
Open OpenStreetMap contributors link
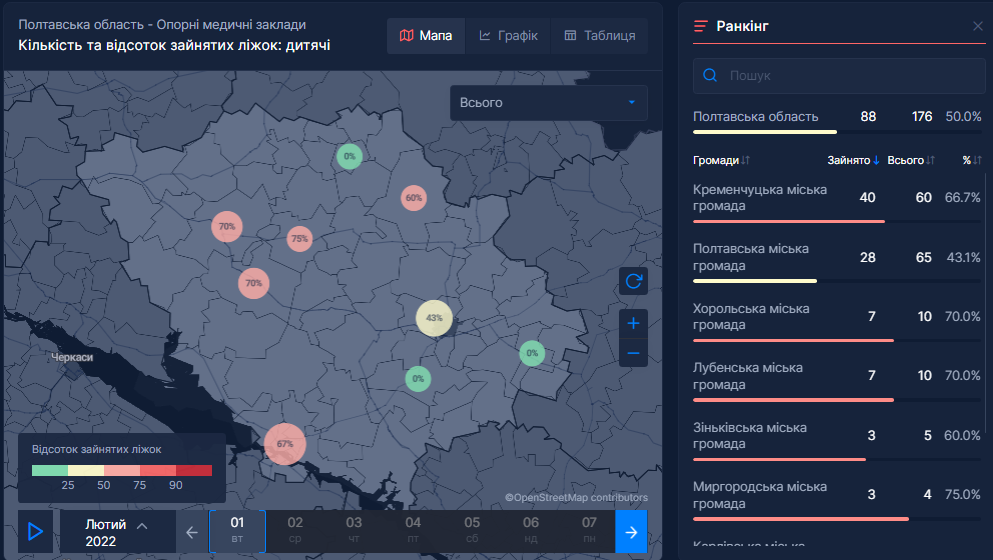[576, 497]
